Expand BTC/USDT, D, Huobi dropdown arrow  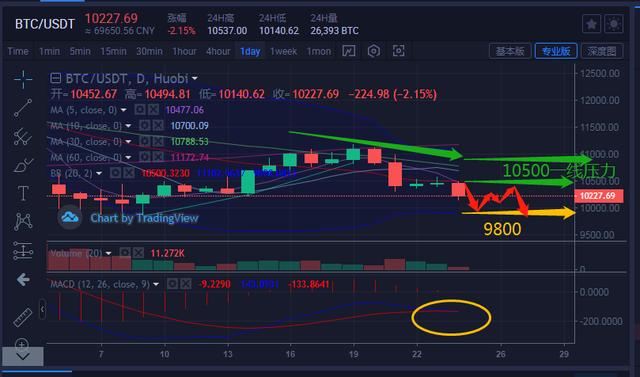pyautogui.click(x=195, y=78)
